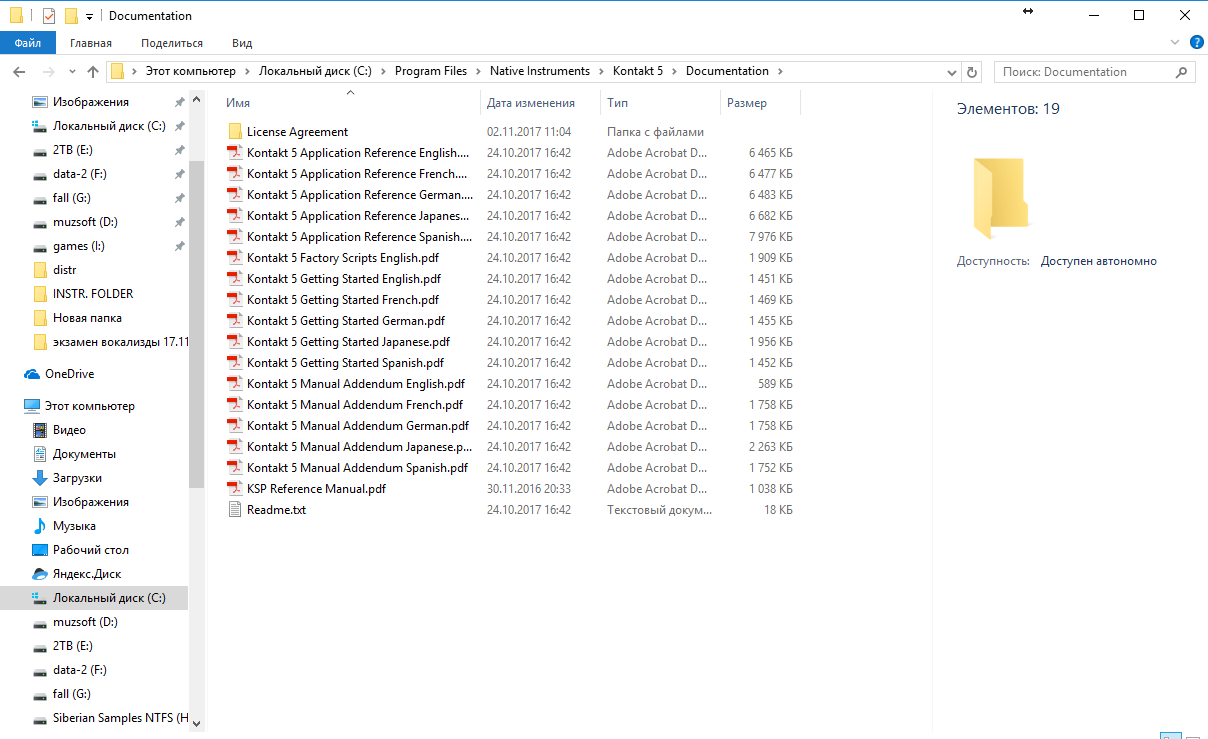Select Kontakt 5 Getting Started French.pdf
This screenshot has height=739, width=1208.
click(343, 300)
